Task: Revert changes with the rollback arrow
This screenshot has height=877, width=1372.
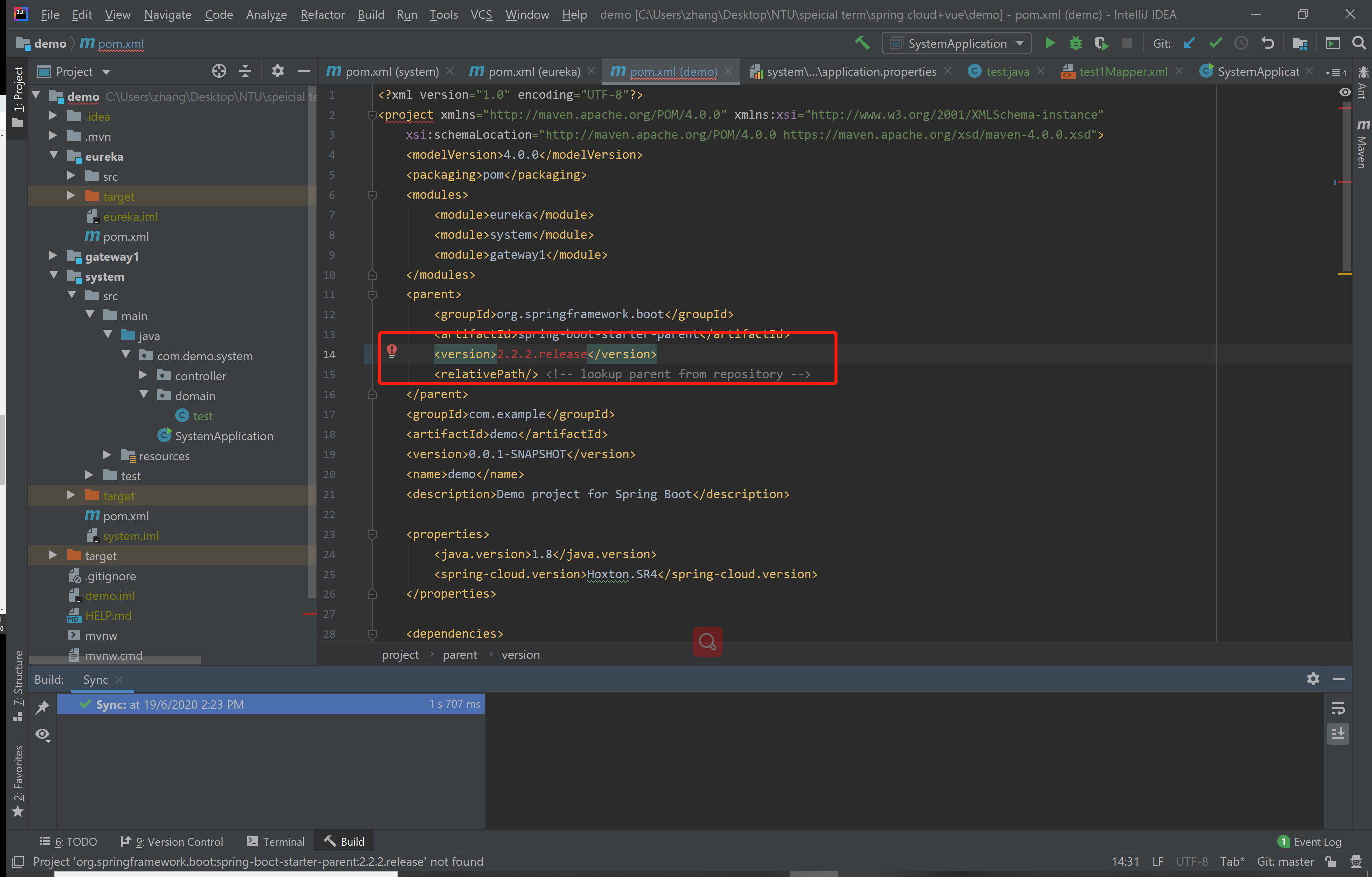Action: tap(1267, 43)
